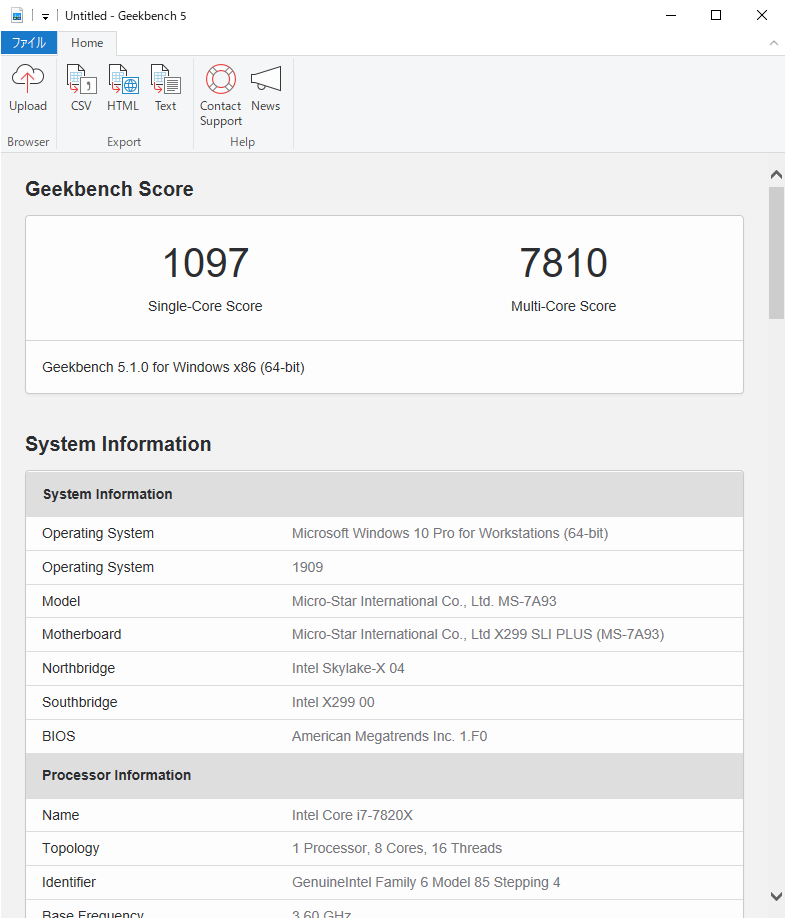Click the large System Information heading
This screenshot has height=919, width=786.
coord(118,444)
